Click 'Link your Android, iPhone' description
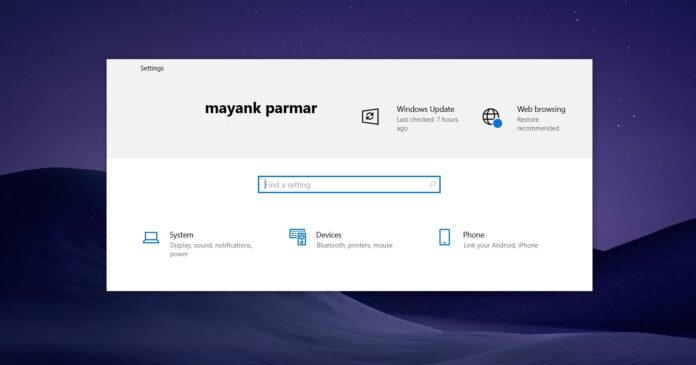This screenshot has height=365, width=696. pos(500,245)
